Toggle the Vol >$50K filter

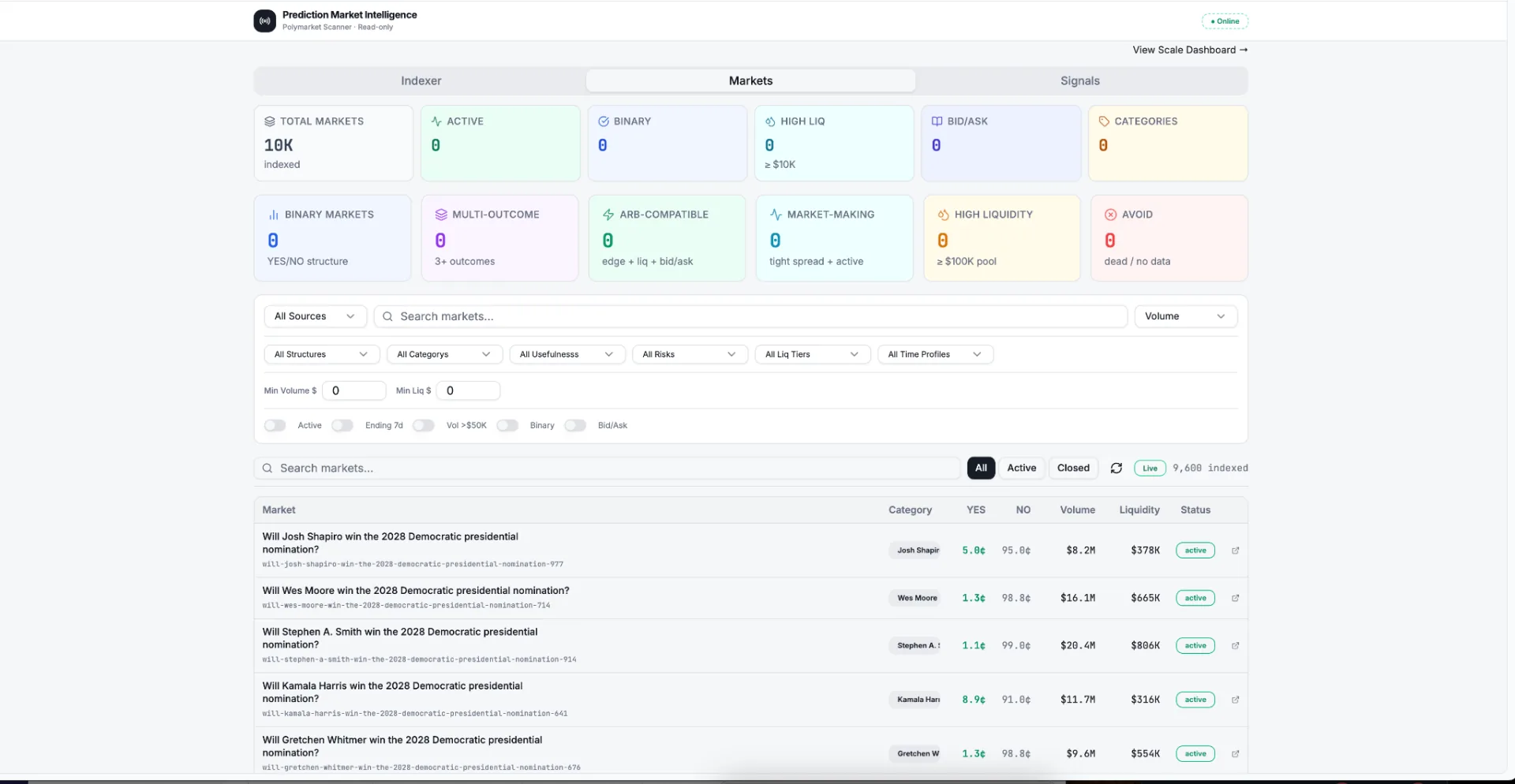click(424, 425)
